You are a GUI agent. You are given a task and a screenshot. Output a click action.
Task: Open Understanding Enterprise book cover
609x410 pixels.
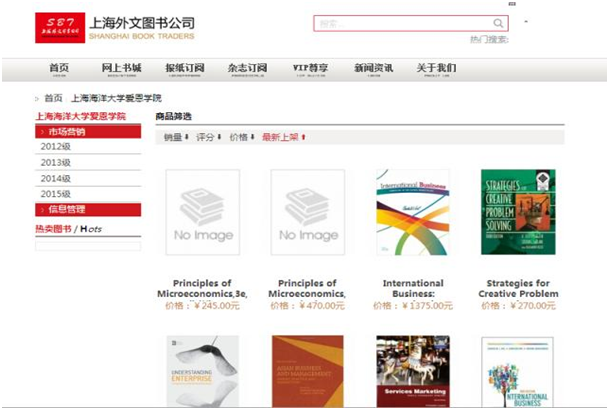(203, 371)
